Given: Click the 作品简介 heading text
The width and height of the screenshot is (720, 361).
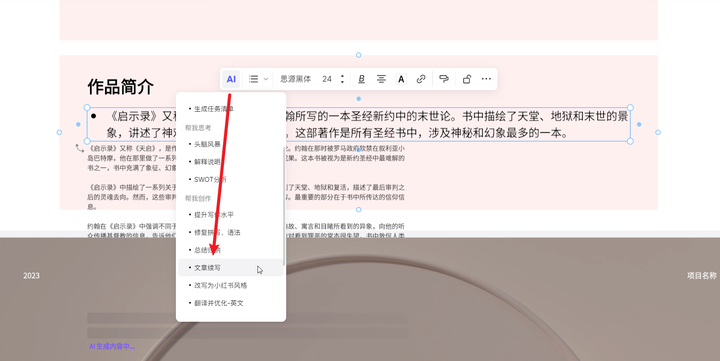Looking at the screenshot, I should 120,86.
